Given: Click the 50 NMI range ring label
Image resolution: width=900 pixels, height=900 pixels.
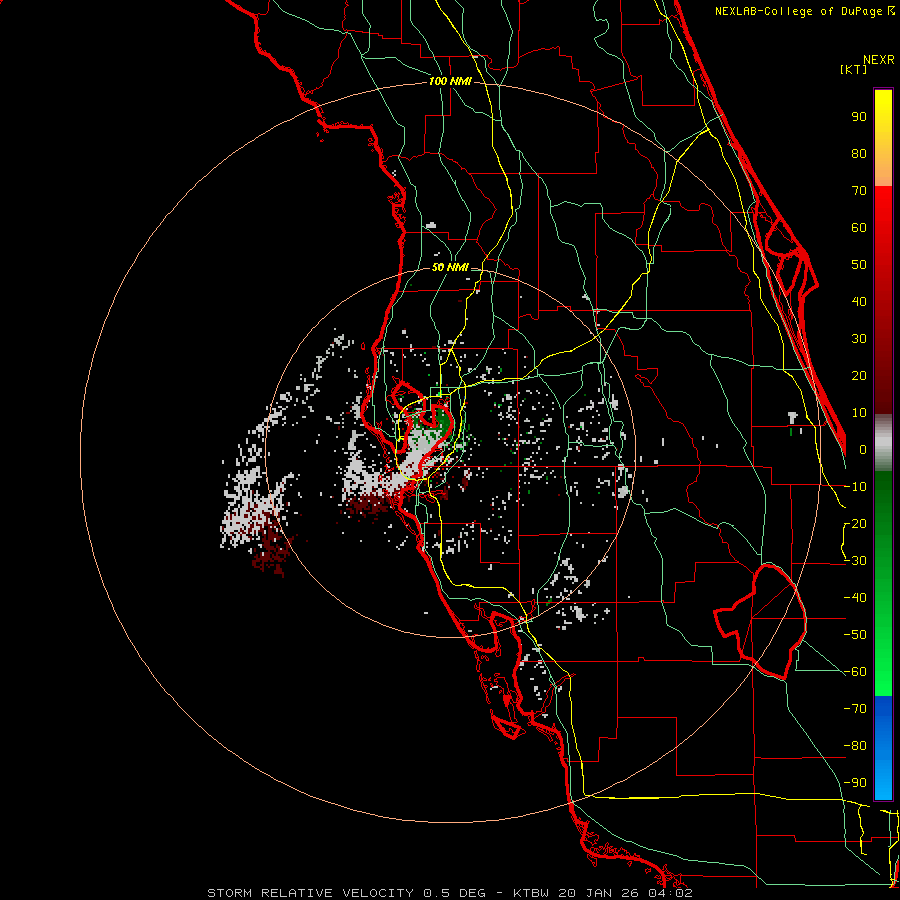Looking at the screenshot, I should (x=450, y=267).
